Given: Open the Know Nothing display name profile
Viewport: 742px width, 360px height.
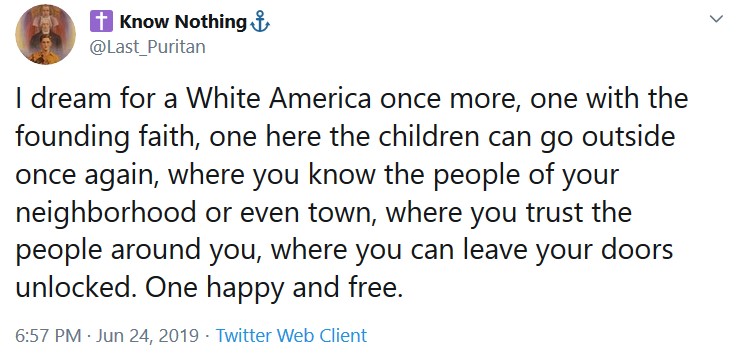Looking at the screenshot, I should coord(183,21).
